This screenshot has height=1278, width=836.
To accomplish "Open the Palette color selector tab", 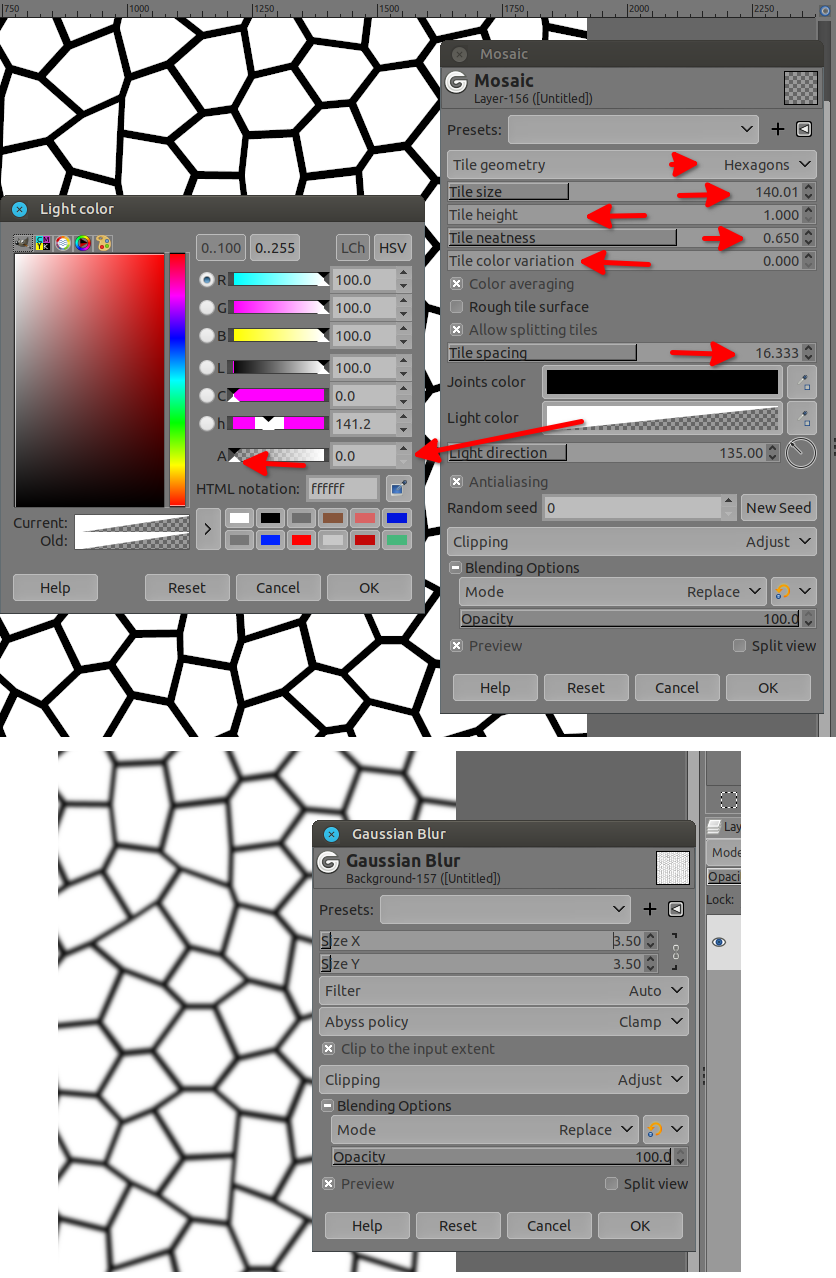I will click(x=103, y=243).
